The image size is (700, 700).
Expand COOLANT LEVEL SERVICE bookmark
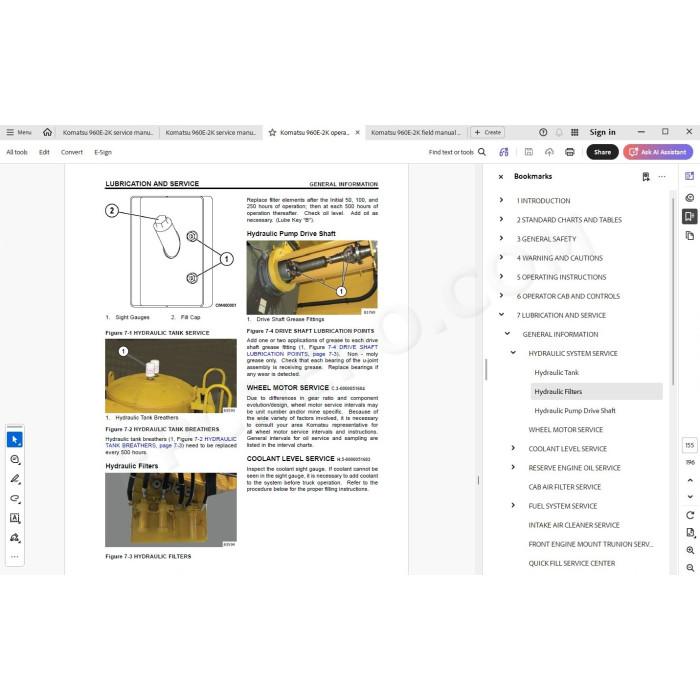(513, 448)
